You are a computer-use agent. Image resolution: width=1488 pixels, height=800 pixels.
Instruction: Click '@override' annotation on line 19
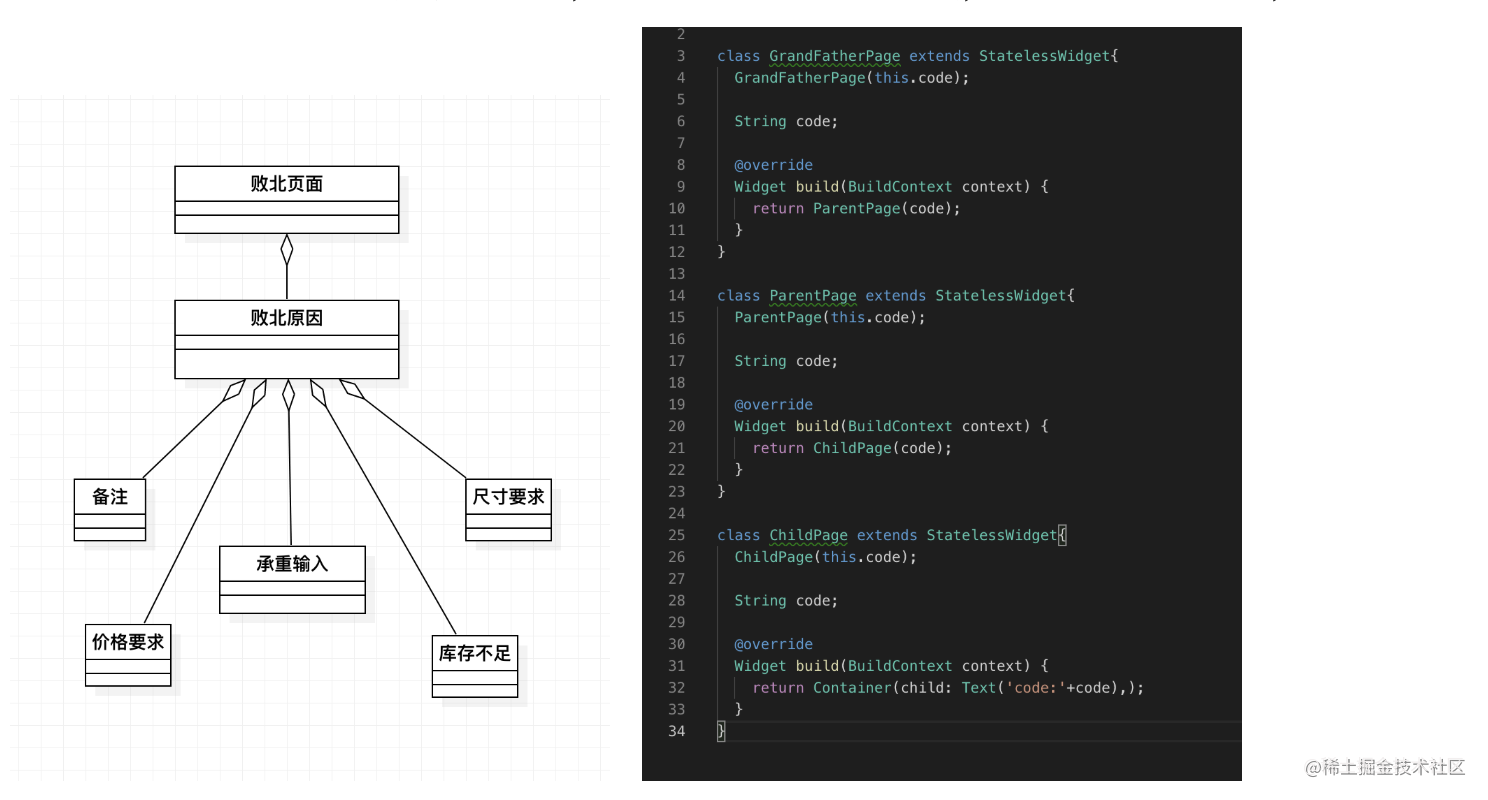pyautogui.click(x=773, y=405)
